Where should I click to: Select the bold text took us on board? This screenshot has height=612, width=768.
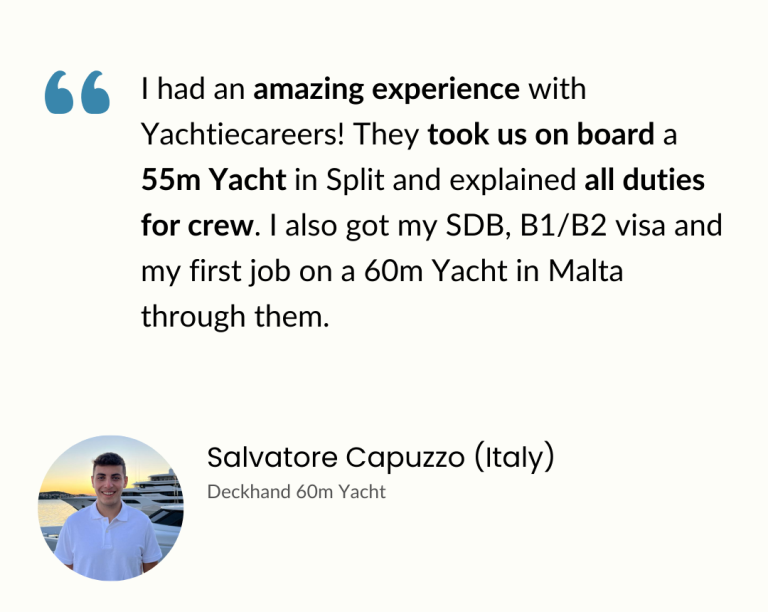point(541,134)
